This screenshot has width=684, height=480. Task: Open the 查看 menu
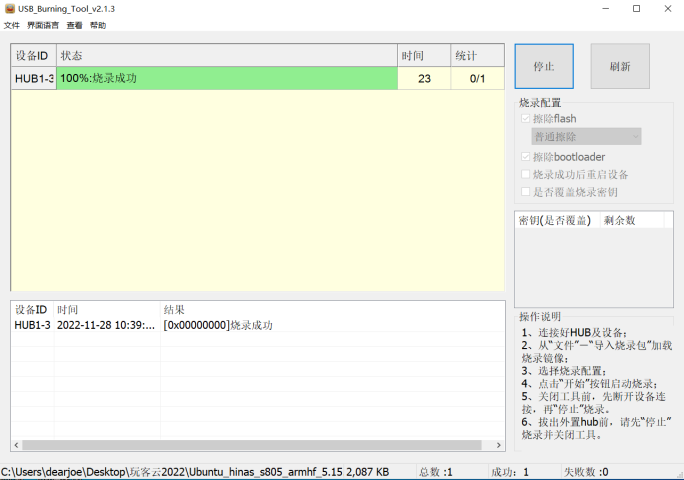pyautogui.click(x=74, y=25)
